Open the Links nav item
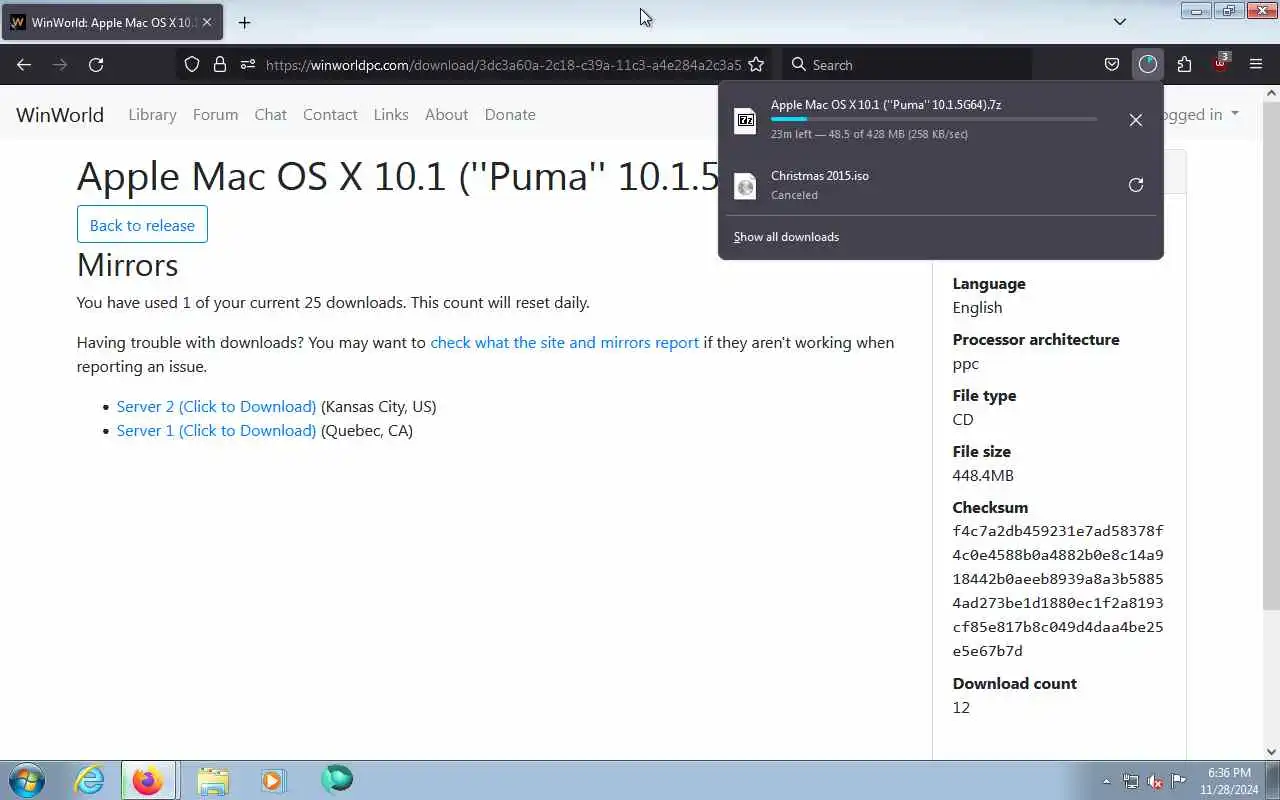Image resolution: width=1280 pixels, height=800 pixels. coord(391,114)
